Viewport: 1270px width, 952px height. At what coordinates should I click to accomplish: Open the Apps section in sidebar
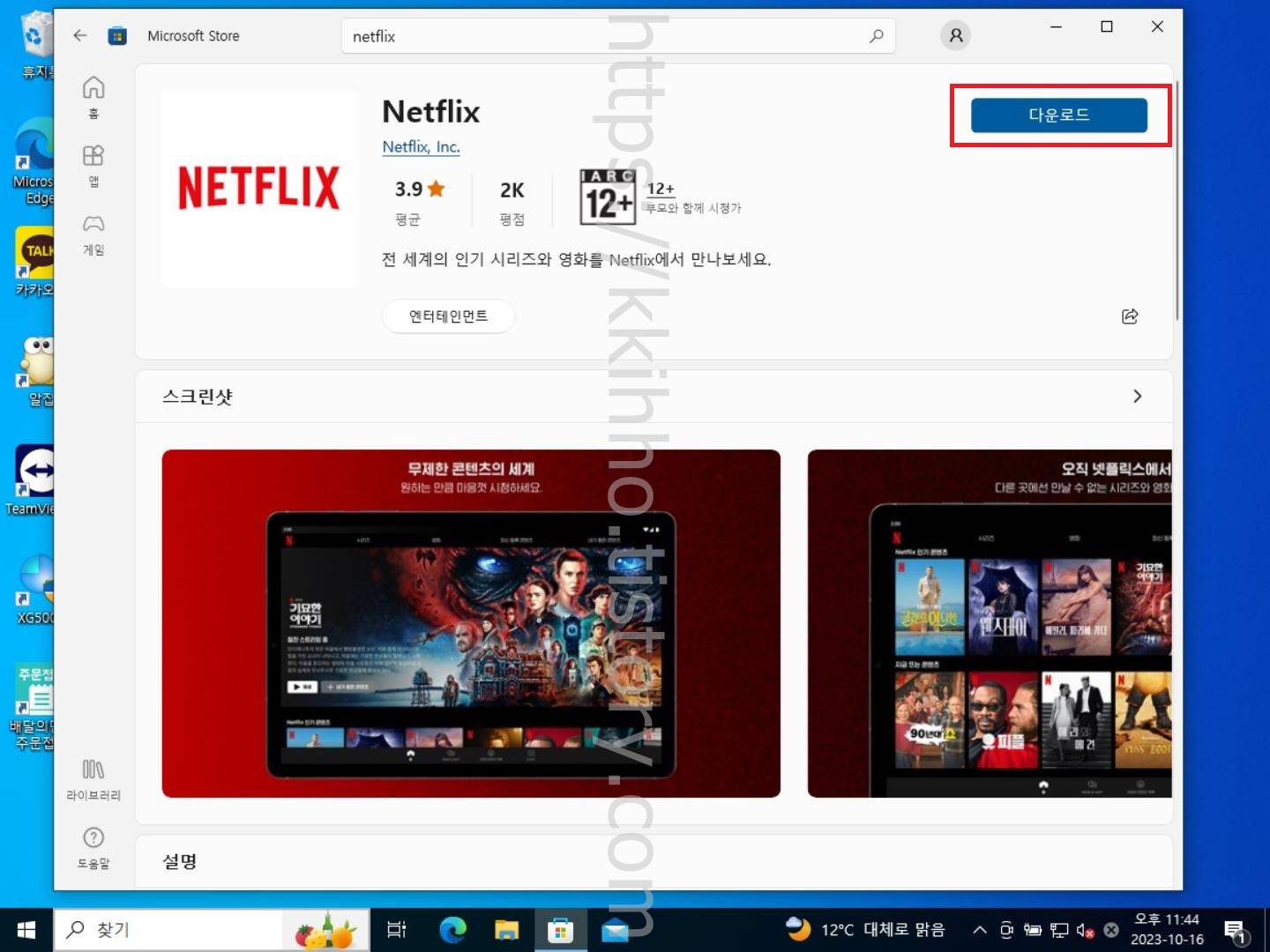click(93, 166)
